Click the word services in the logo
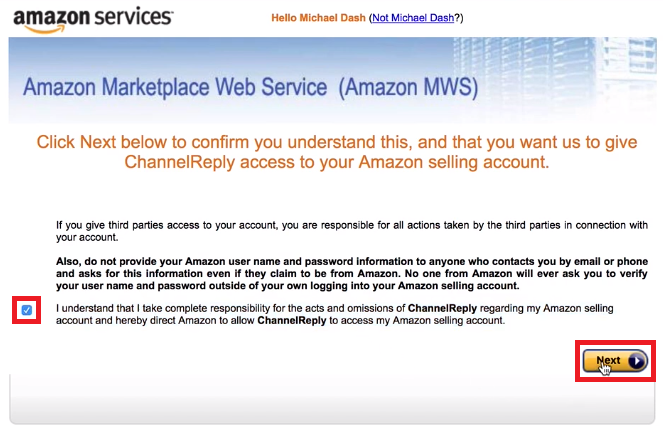Image resolution: width=663 pixels, height=431 pixels. (133, 17)
